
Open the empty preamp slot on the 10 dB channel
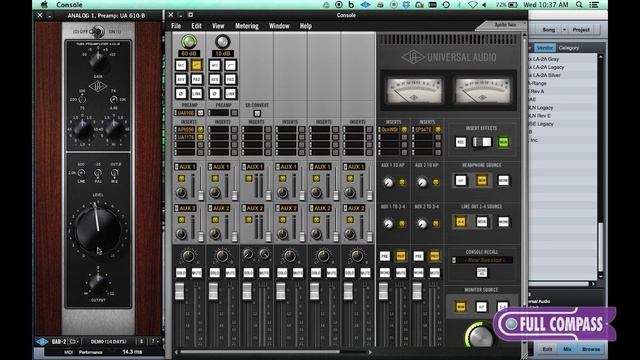pyautogui.click(x=219, y=113)
